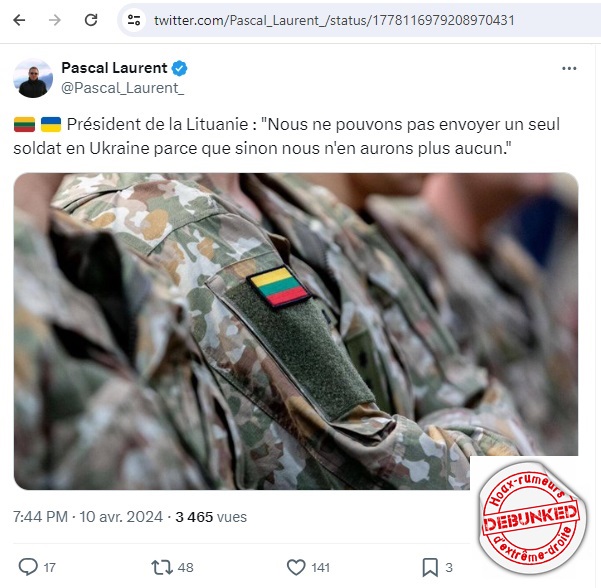
Task: Click the Pascal Laurent display name
Action: click(114, 68)
